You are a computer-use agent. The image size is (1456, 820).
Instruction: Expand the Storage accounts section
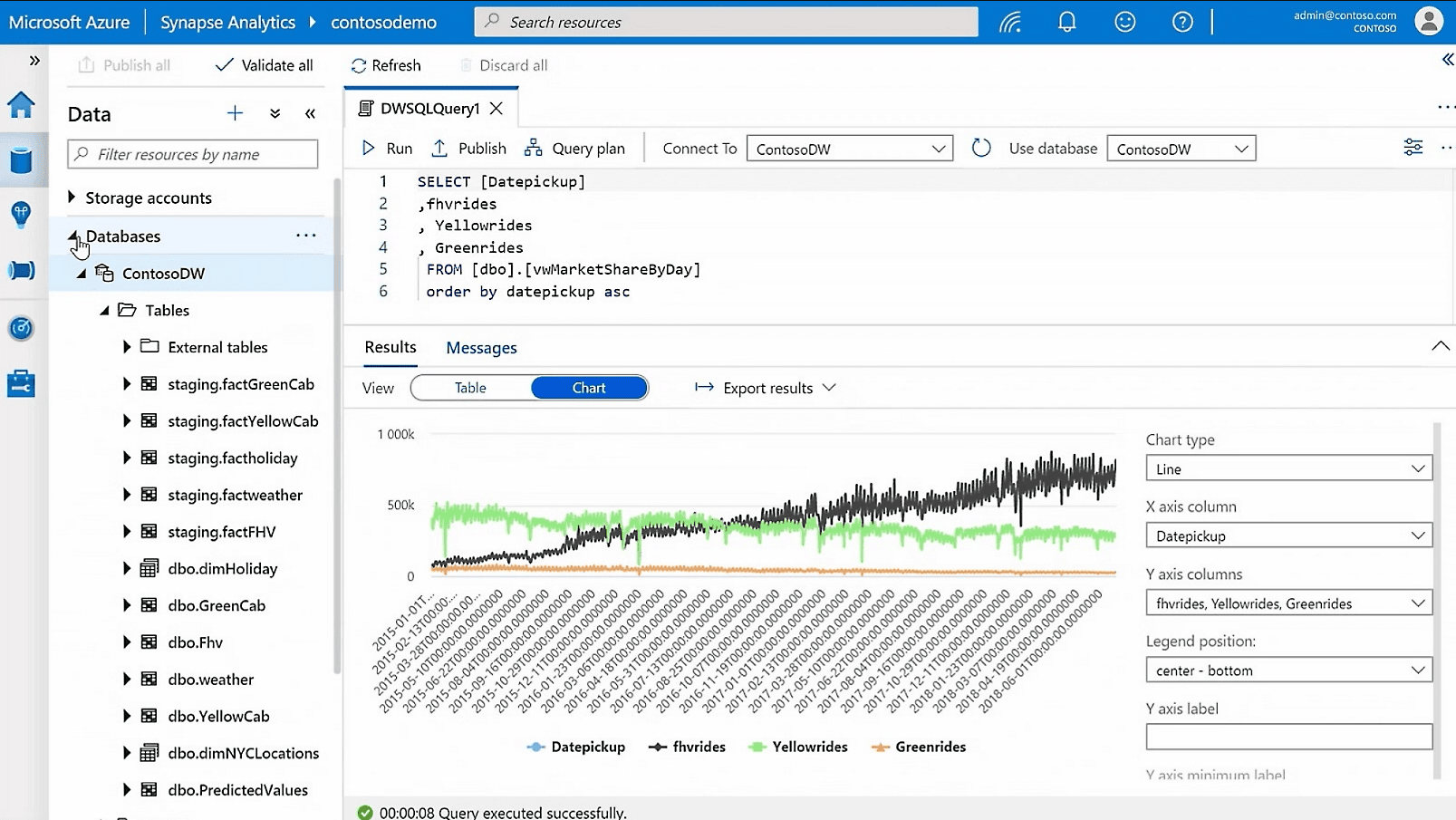tap(72, 198)
